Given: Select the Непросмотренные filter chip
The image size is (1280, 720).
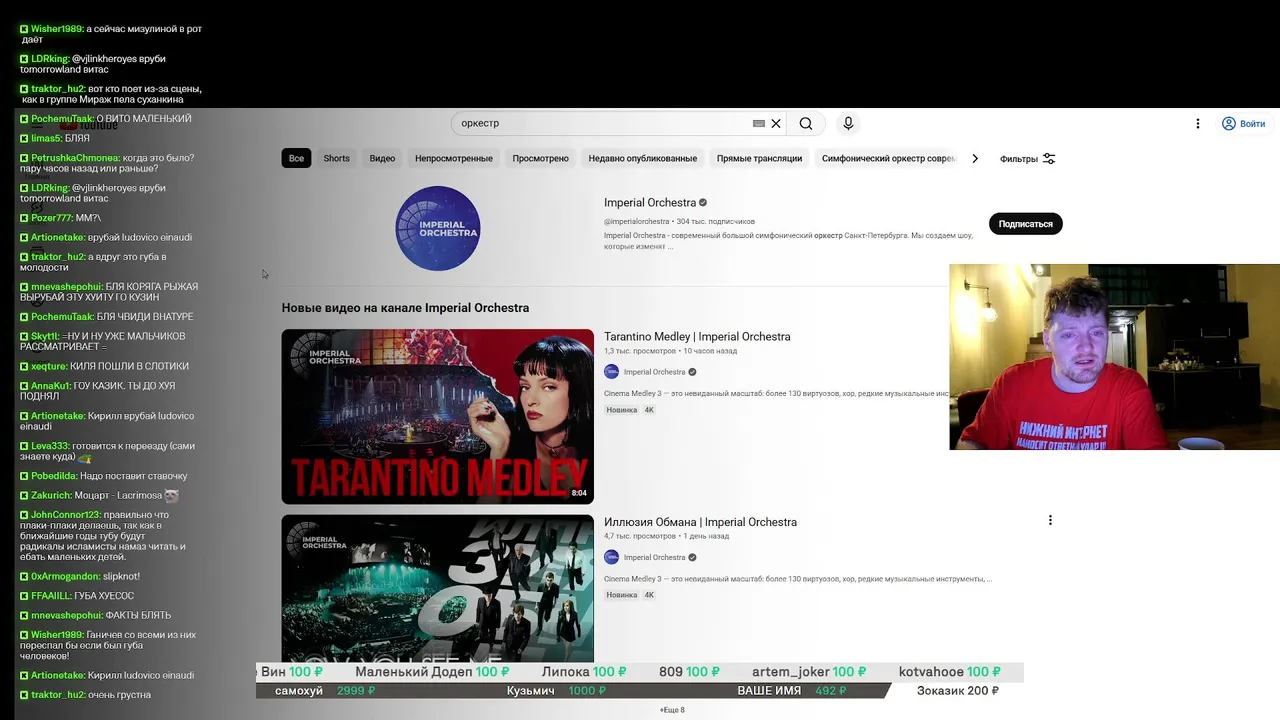Looking at the screenshot, I should pos(454,158).
